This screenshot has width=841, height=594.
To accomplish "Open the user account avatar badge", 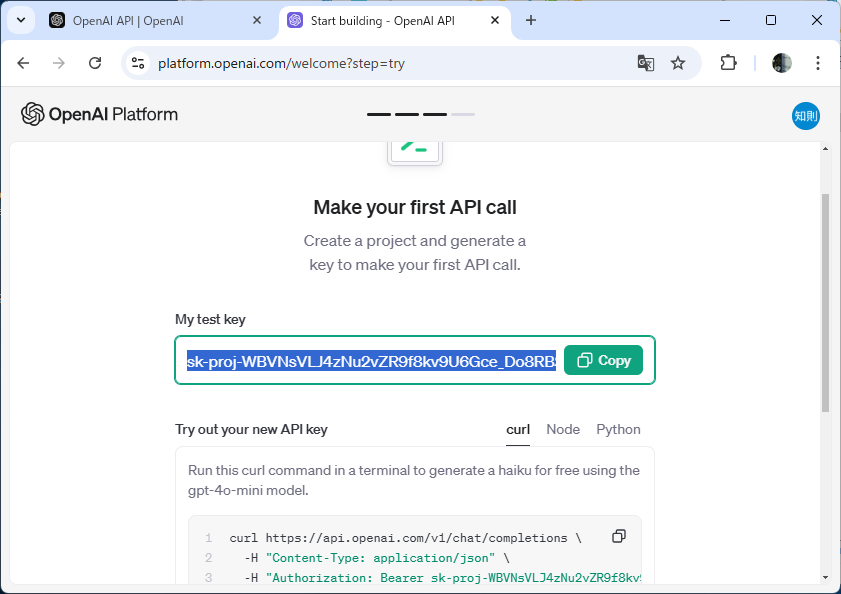I will (806, 116).
